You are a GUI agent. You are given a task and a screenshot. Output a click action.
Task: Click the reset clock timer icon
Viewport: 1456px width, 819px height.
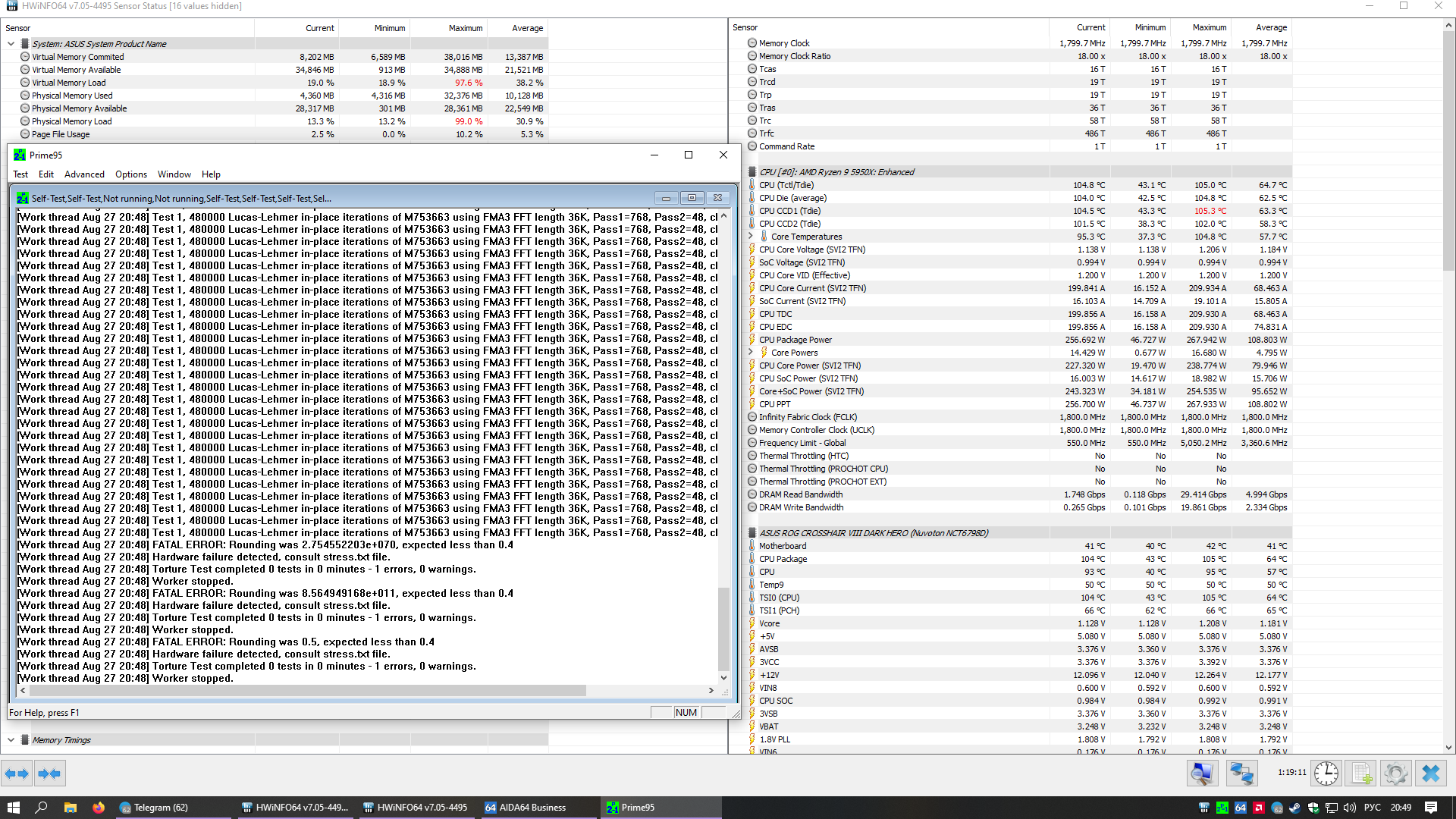click(1326, 773)
